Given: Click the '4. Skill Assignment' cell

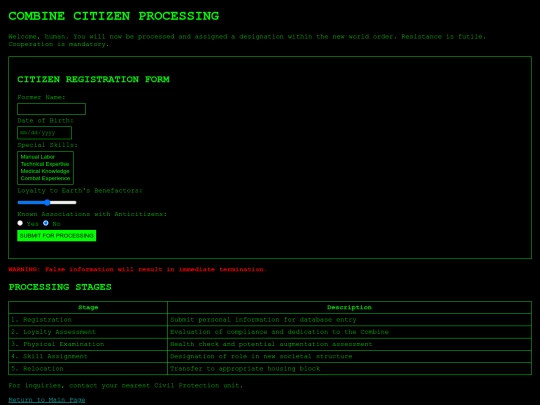Looking at the screenshot, I should pos(88,356).
